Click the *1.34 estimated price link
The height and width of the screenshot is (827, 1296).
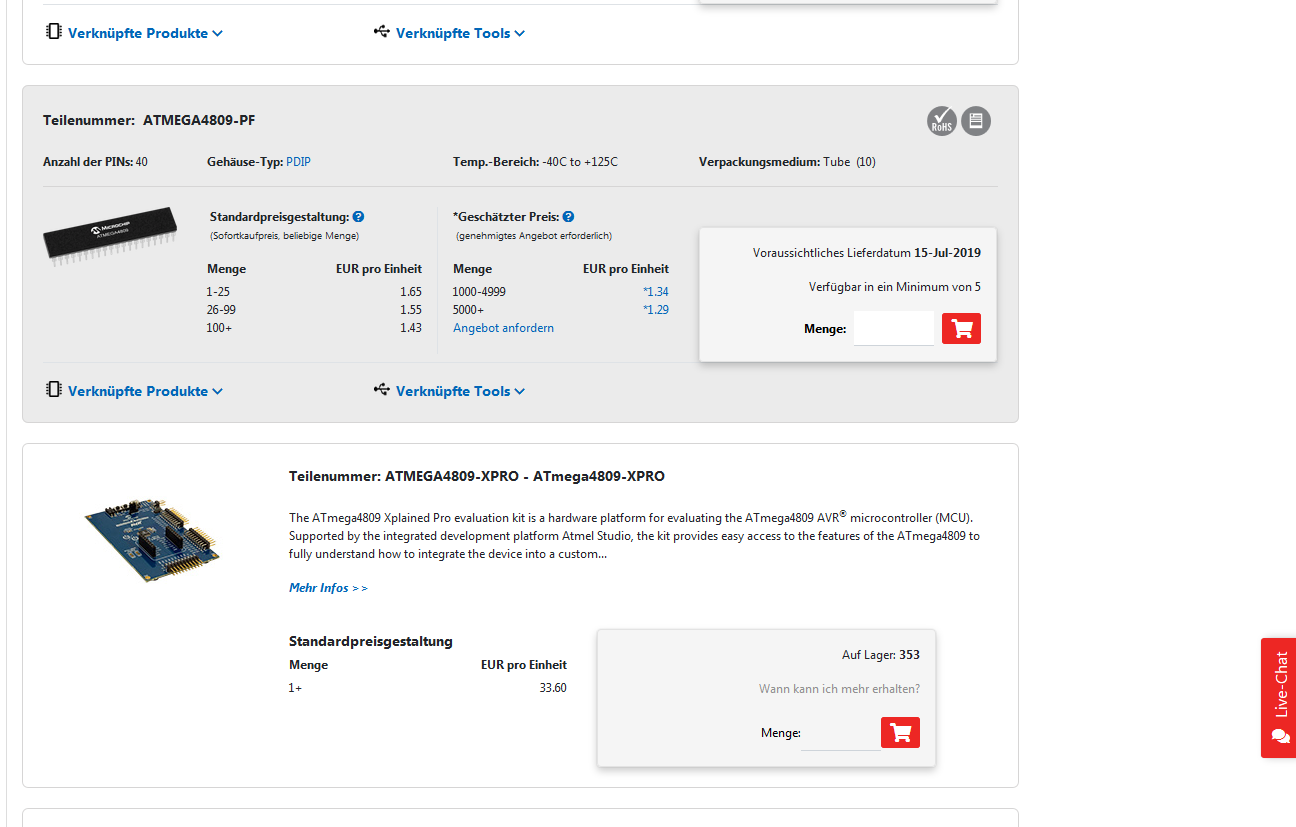coord(655,292)
